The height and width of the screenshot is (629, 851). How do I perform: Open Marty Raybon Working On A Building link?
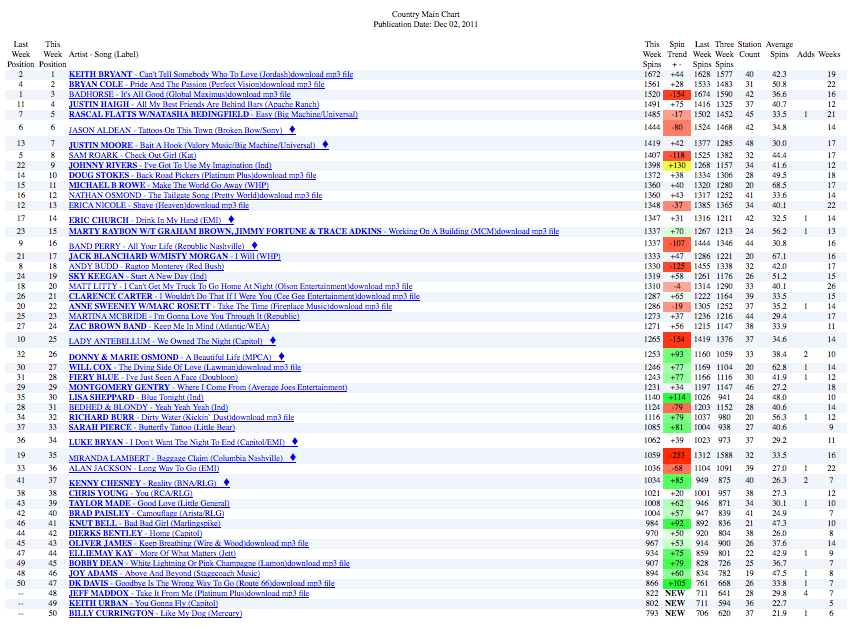click(x=314, y=231)
